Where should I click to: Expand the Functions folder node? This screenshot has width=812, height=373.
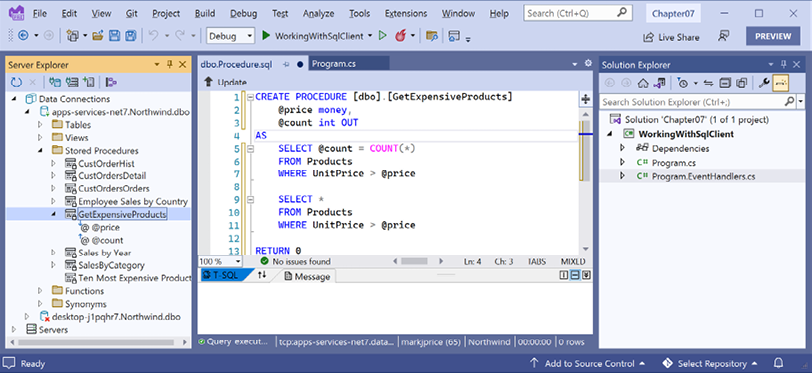click(41, 291)
